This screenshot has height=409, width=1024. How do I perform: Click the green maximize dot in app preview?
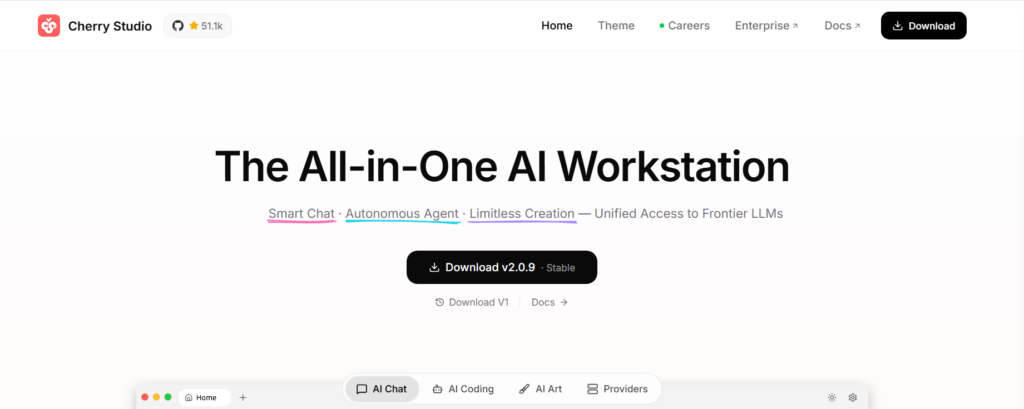pos(168,397)
